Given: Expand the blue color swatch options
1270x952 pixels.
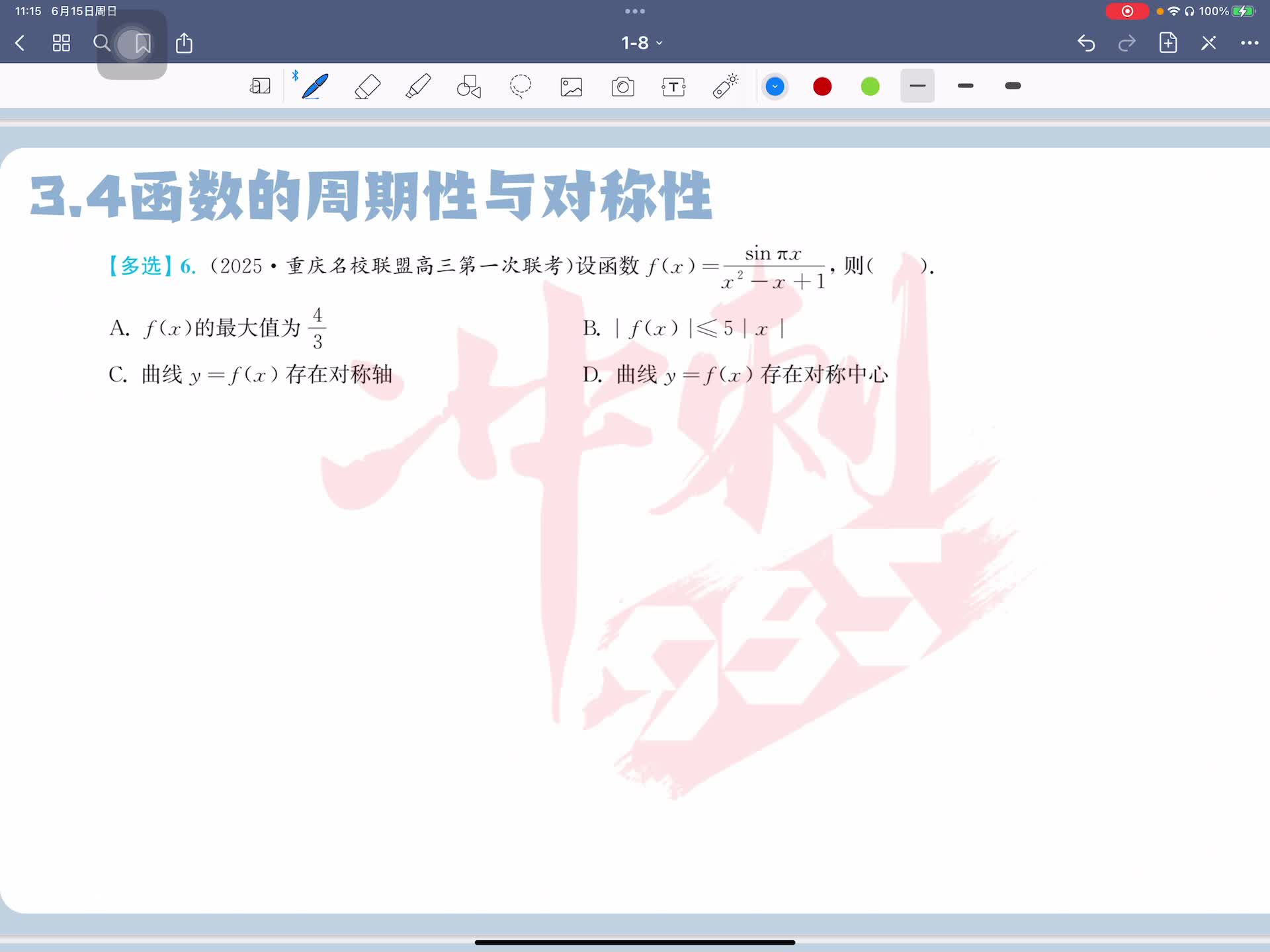Looking at the screenshot, I should click(775, 87).
